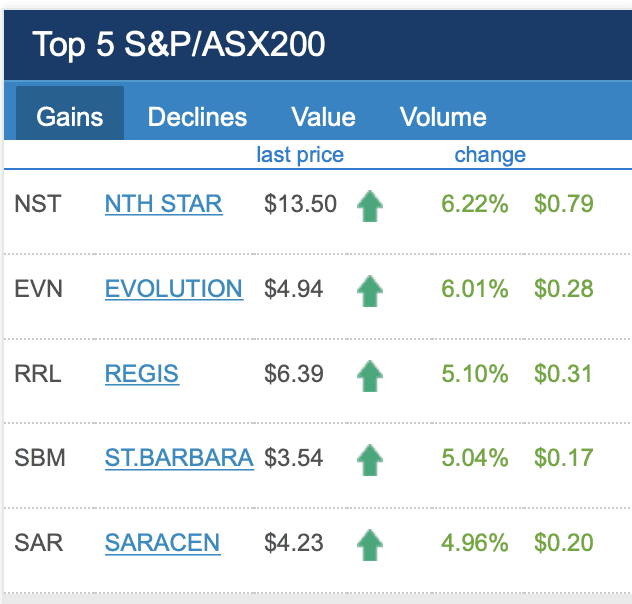Image resolution: width=632 pixels, height=604 pixels.
Task: Click the green up arrow for NTH STAR
Action: [370, 206]
